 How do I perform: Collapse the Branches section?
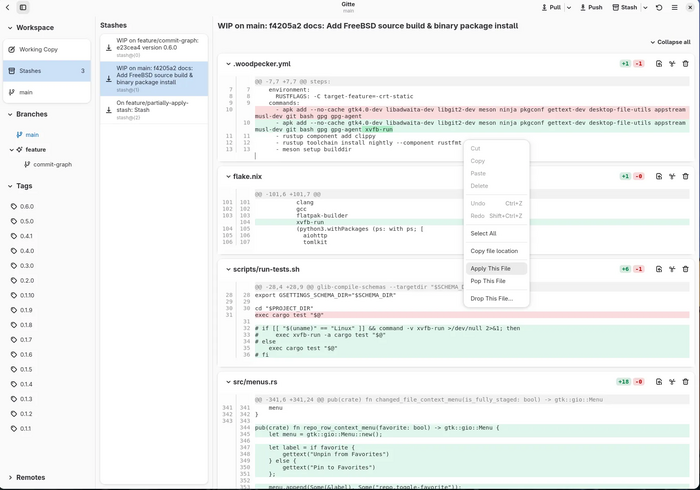(10, 114)
